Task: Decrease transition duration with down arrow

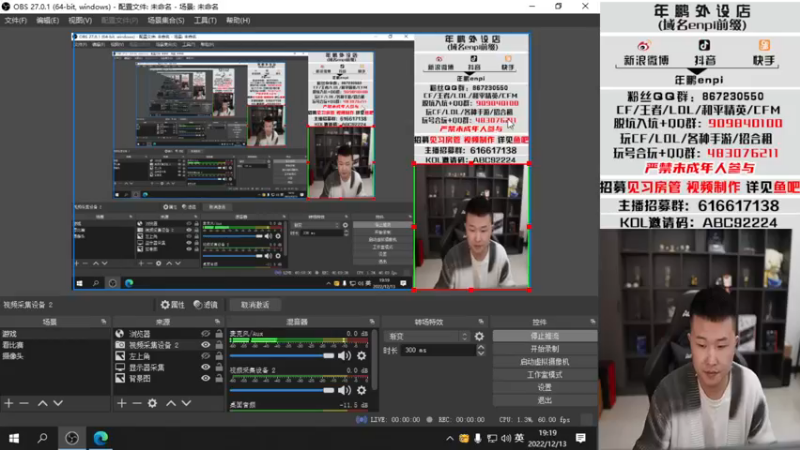Action: point(481,353)
